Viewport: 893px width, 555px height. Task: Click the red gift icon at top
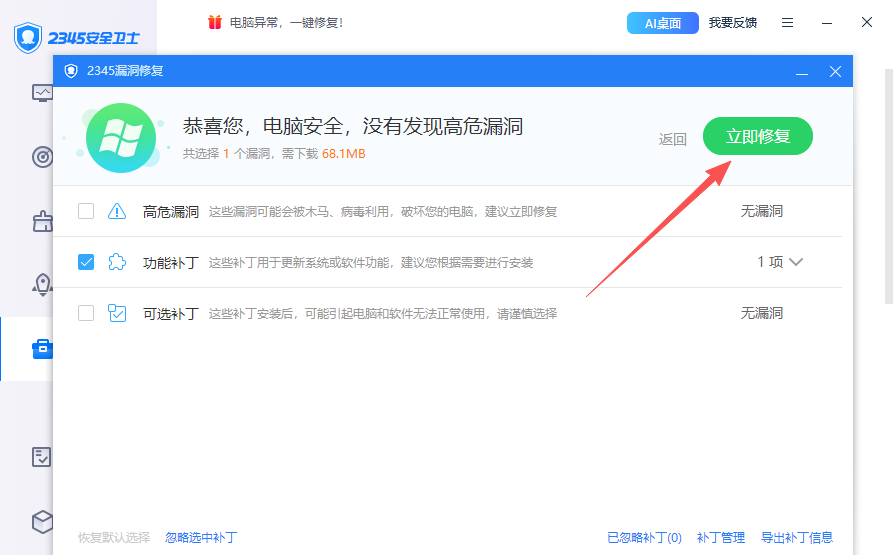(214, 22)
